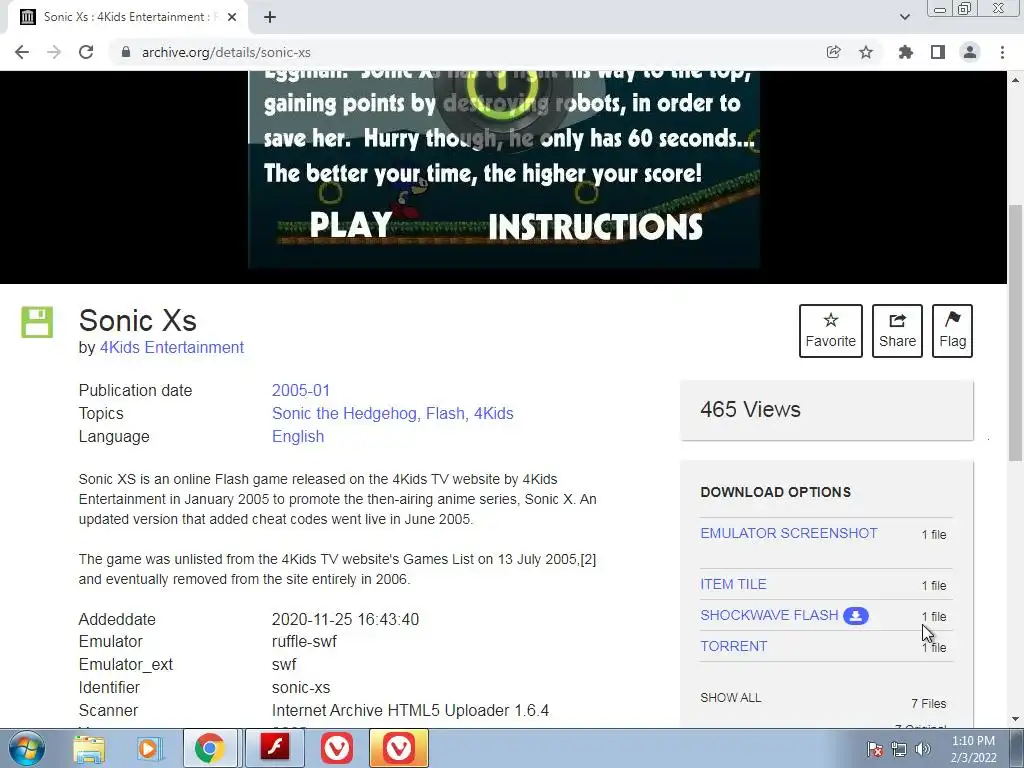Open the highlighted second Vivaldi taskbar icon
The height and width of the screenshot is (768, 1024).
click(398, 748)
